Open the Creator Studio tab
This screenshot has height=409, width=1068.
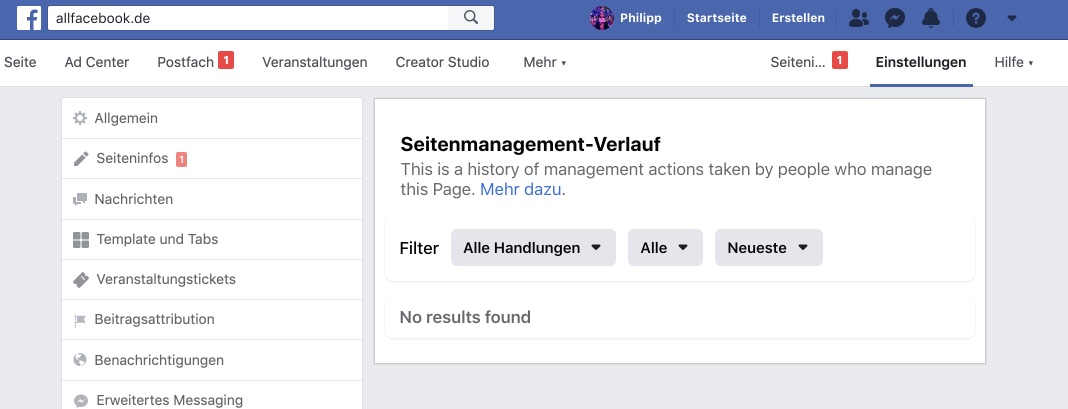coord(442,63)
